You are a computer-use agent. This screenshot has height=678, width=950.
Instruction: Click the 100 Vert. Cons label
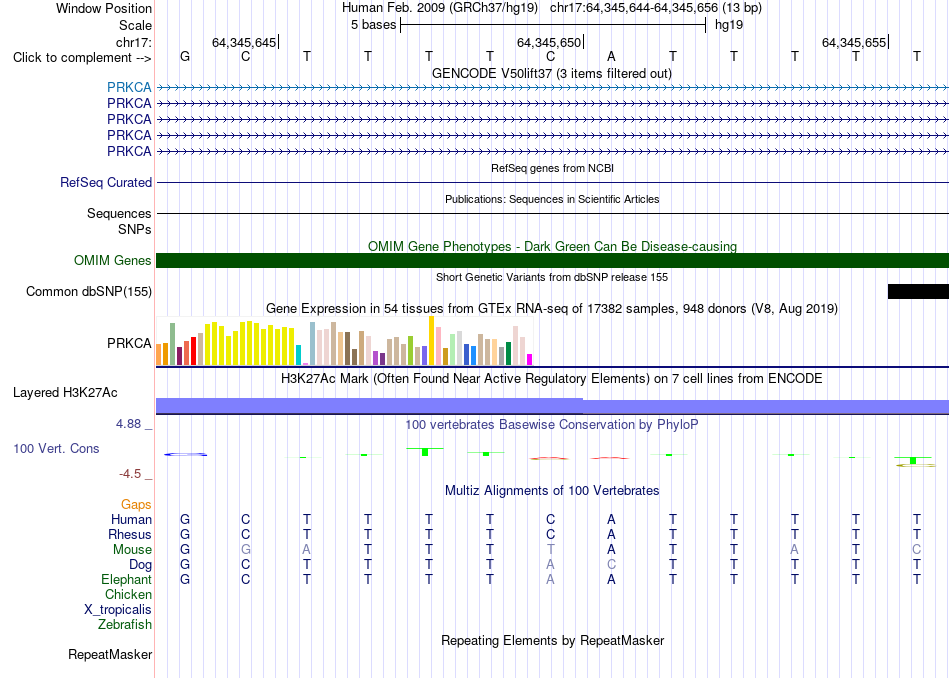(56, 448)
